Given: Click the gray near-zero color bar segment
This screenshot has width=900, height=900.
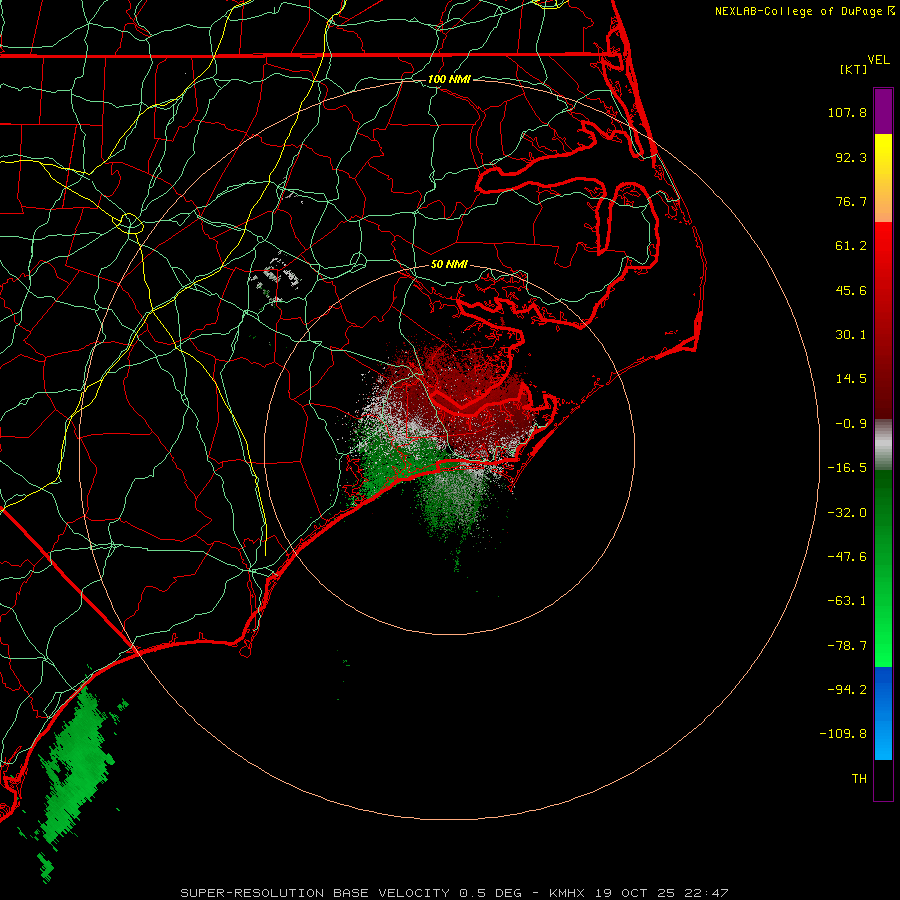Looking at the screenshot, I should tap(883, 445).
